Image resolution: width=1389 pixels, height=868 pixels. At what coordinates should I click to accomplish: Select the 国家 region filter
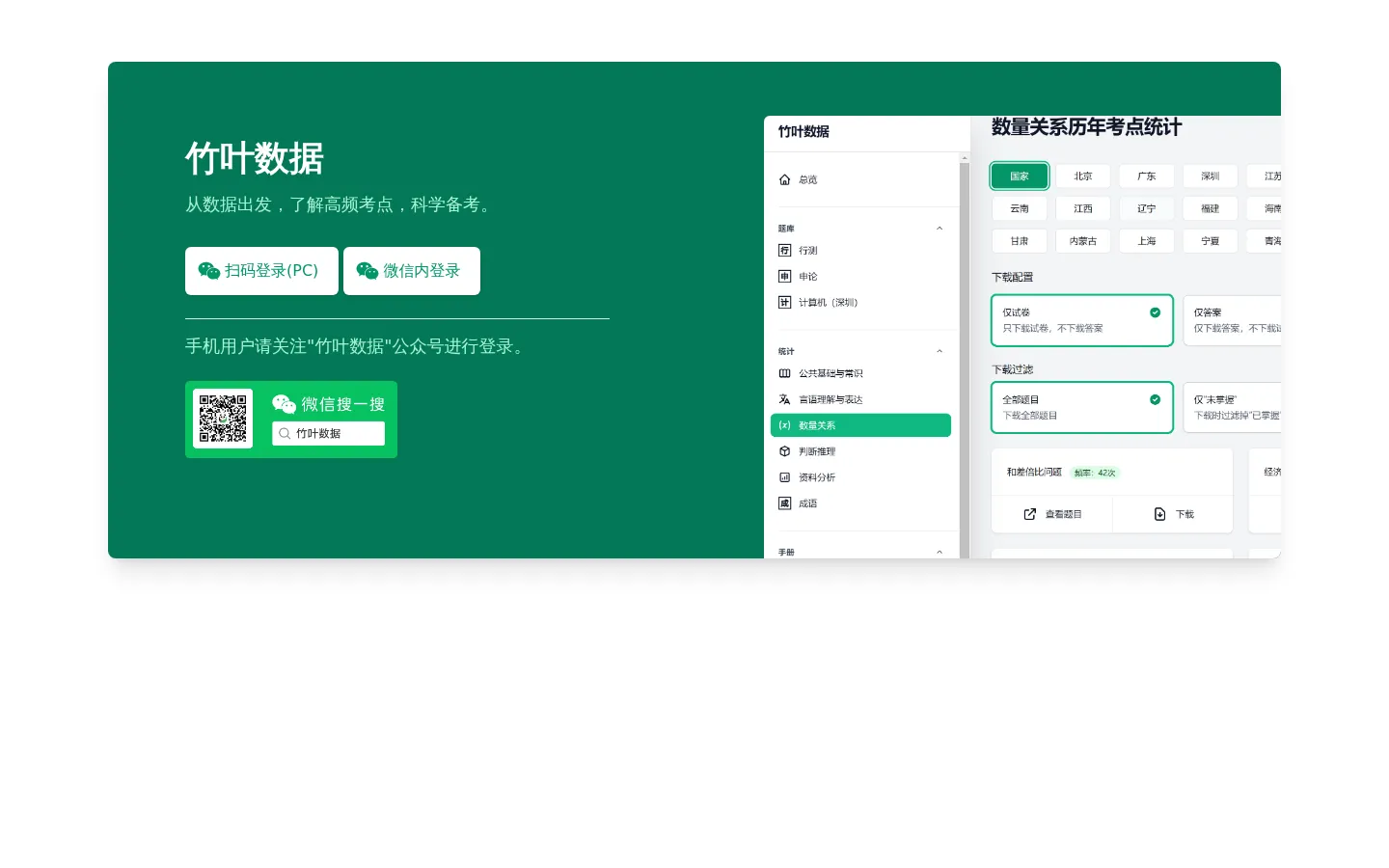pyautogui.click(x=1020, y=176)
